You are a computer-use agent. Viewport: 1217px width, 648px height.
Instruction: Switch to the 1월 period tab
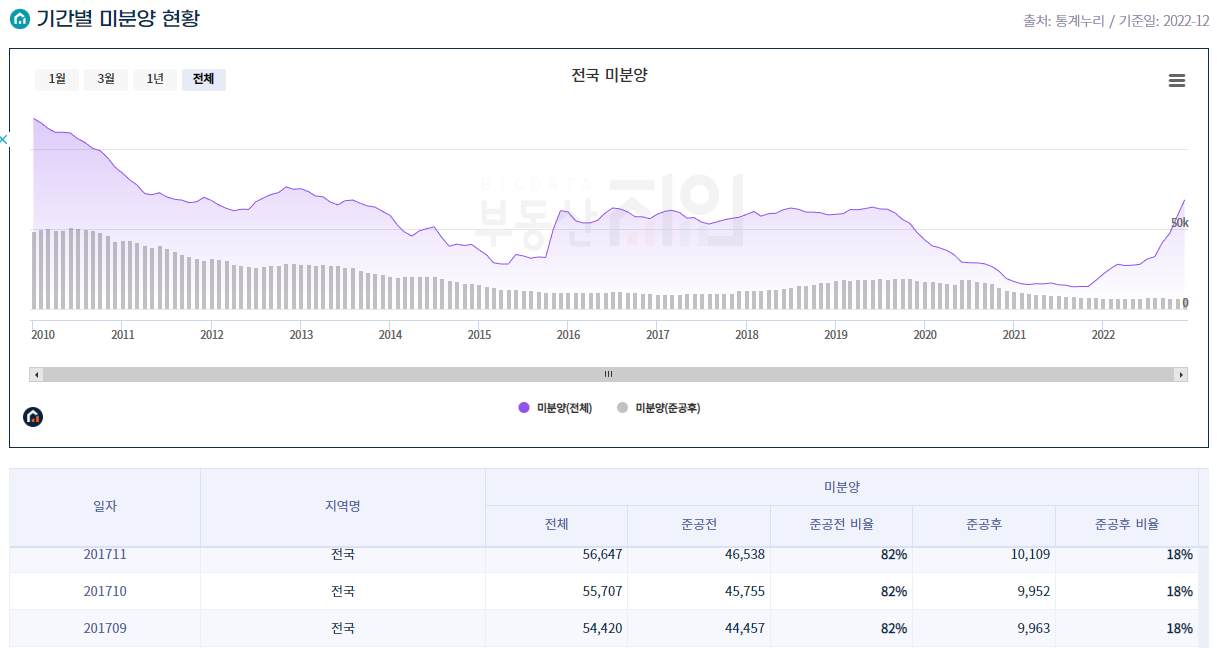pos(56,79)
